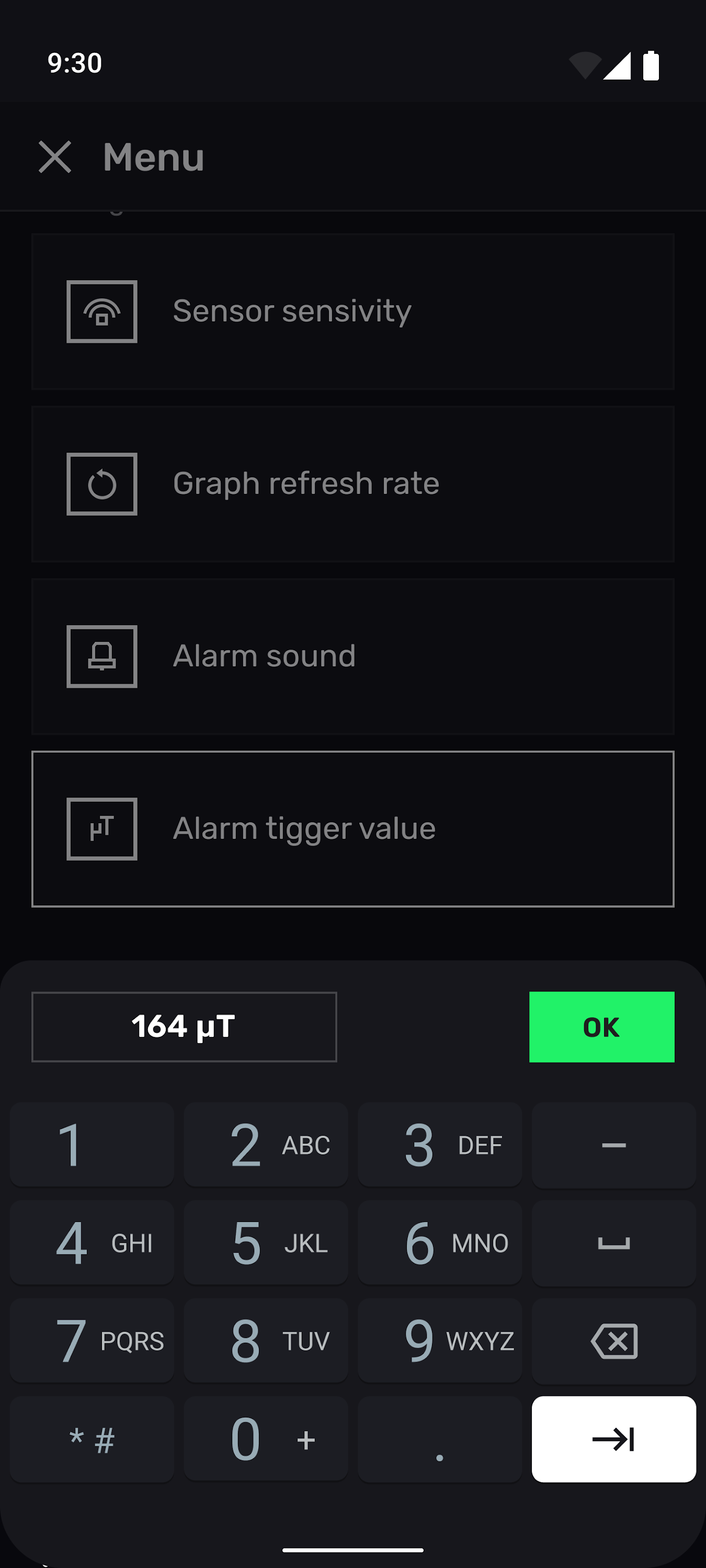
Task: Open Graph refresh rate setting
Action: tap(352, 484)
